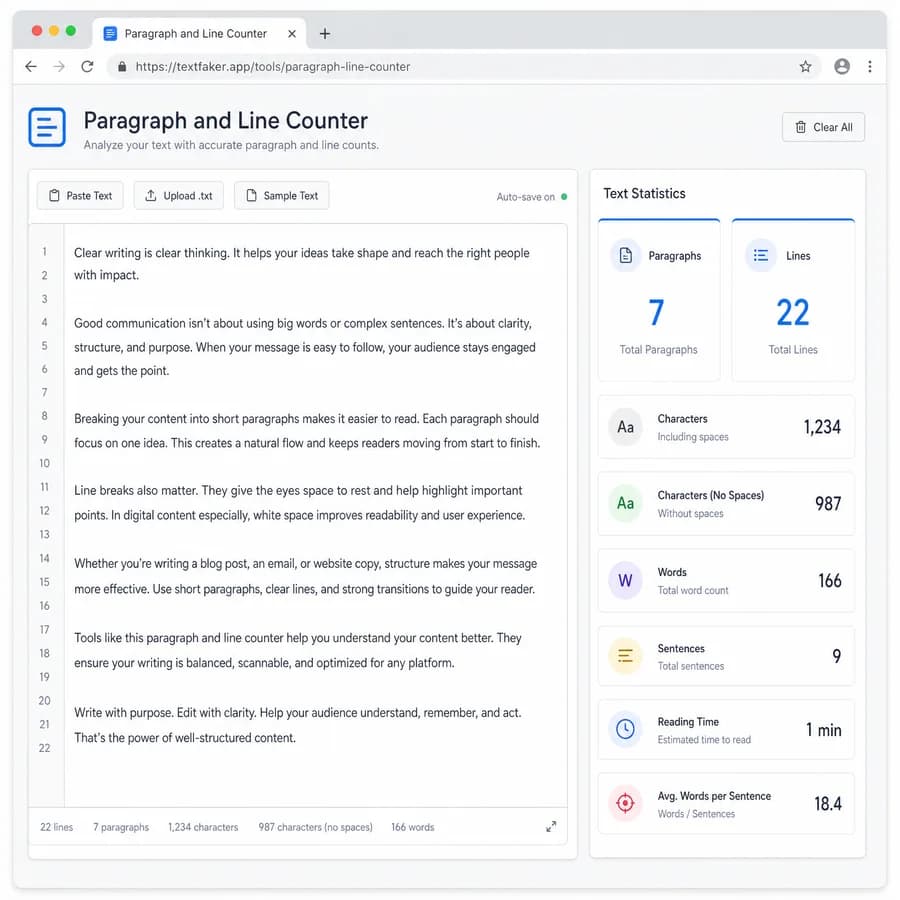
Task: Click the line beginning 'Breaking your content into'
Action: click(306, 418)
